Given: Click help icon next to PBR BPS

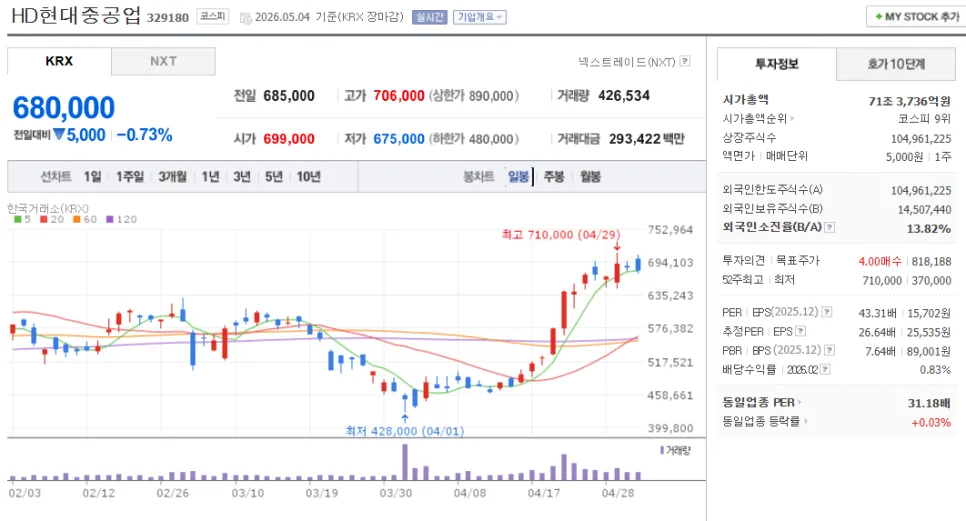Looking at the screenshot, I should [x=829, y=350].
